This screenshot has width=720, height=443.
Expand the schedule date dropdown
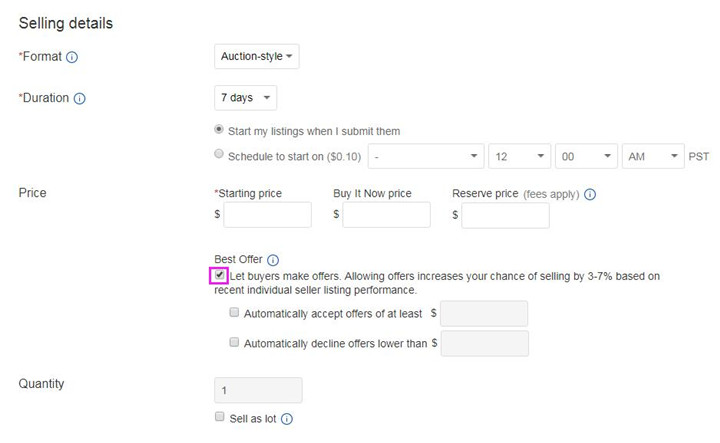(425, 157)
